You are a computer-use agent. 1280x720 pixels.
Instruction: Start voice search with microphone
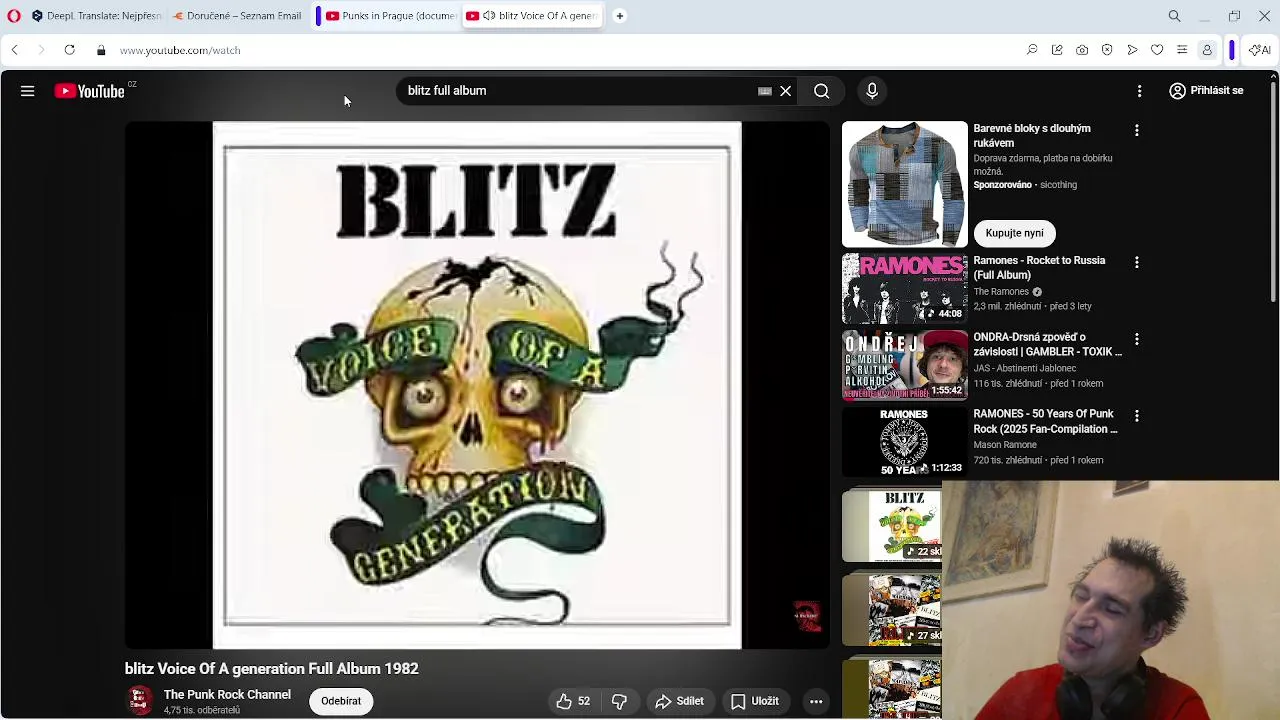(872, 91)
